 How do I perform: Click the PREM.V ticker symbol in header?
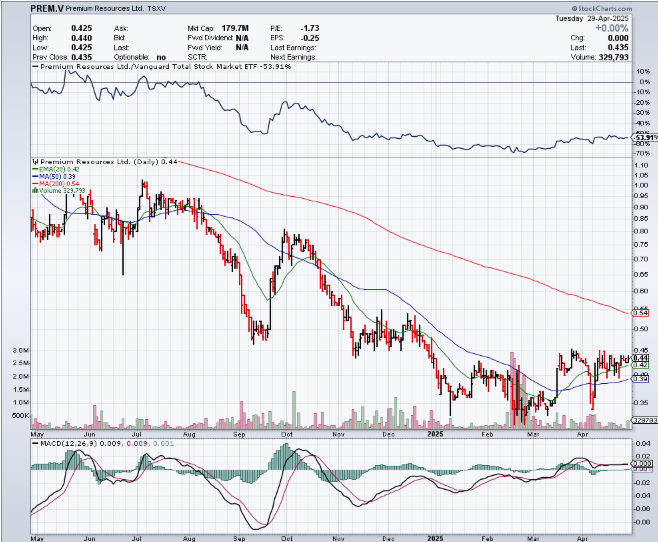pos(48,6)
